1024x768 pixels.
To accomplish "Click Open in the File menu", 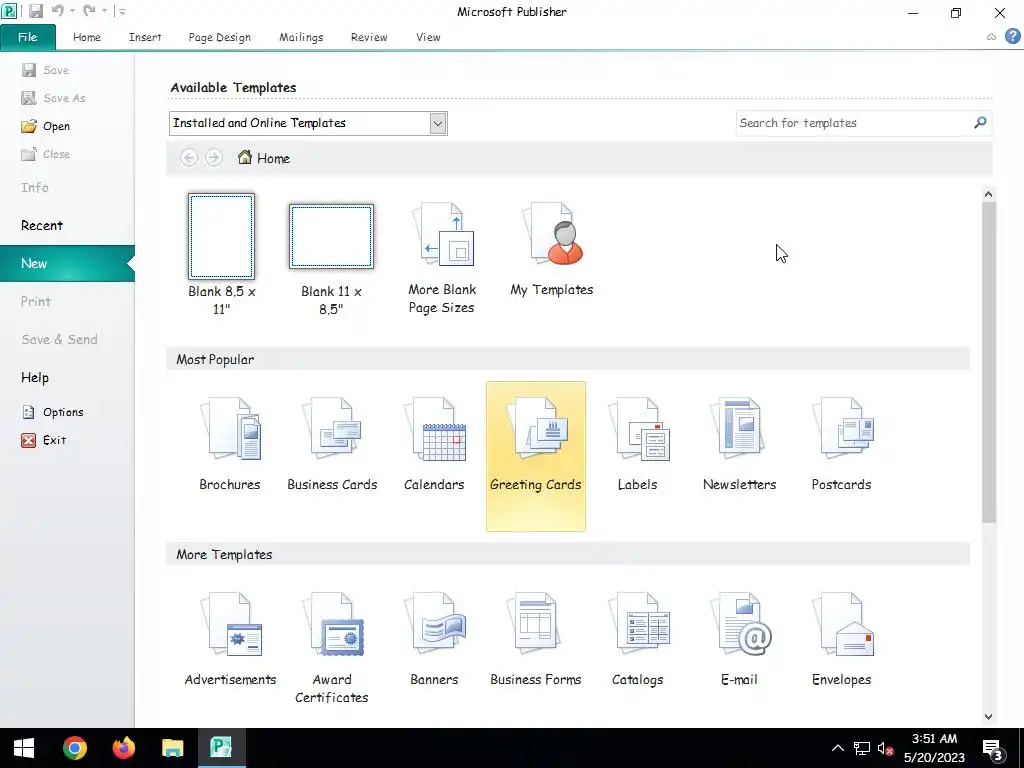I will point(46,126).
